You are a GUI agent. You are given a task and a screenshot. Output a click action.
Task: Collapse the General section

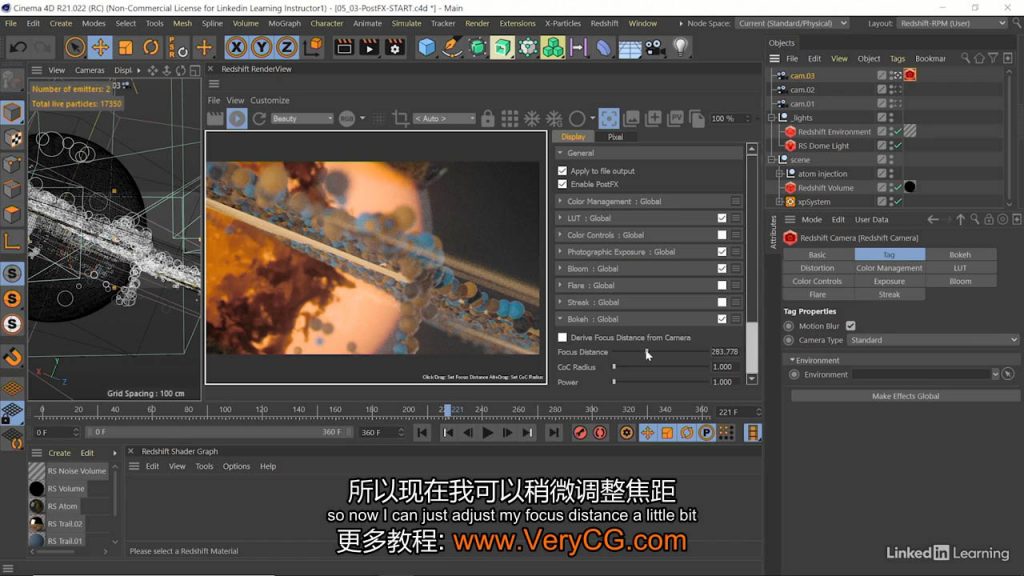(x=560, y=153)
